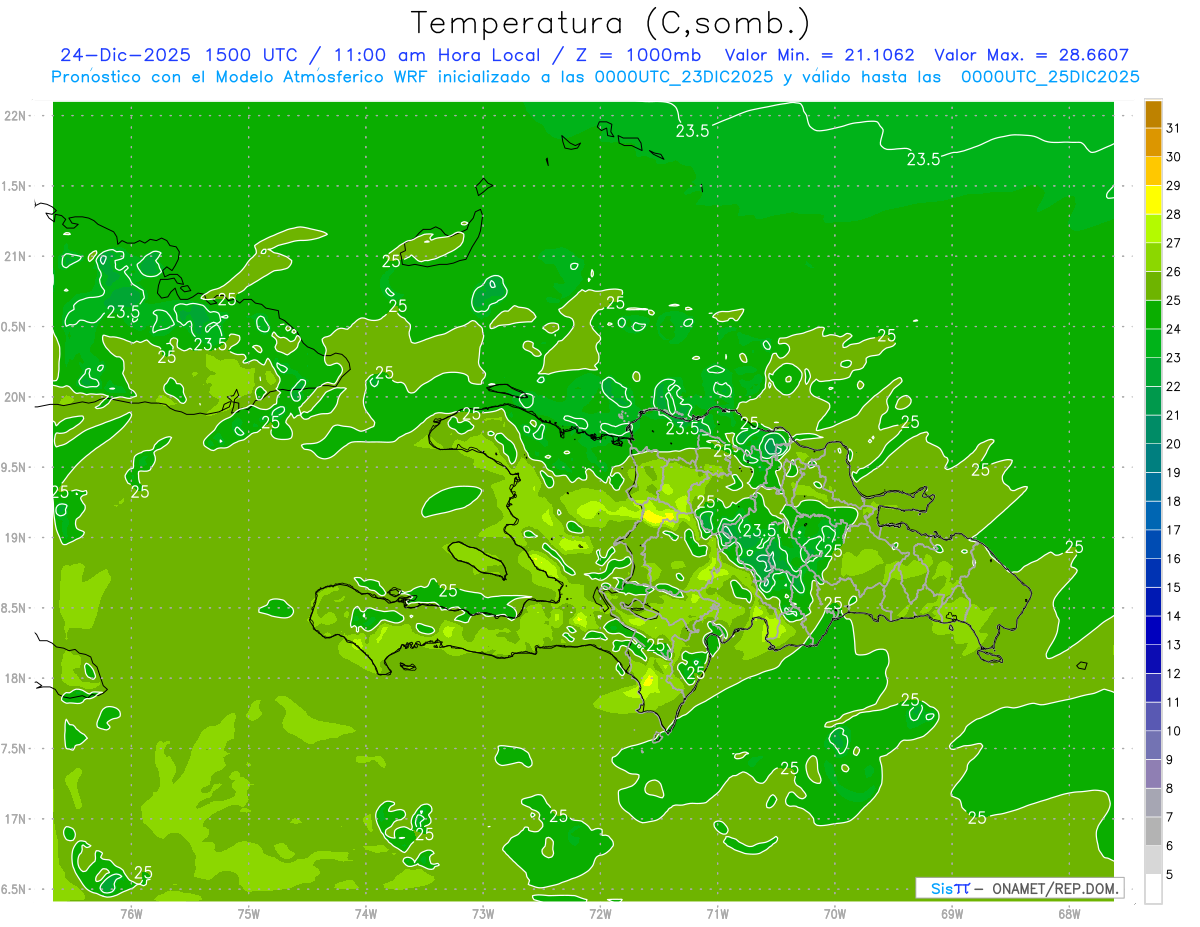This screenshot has height=927, width=1200.
Task: Click the '19N' latitude axis label
Action: [16, 538]
